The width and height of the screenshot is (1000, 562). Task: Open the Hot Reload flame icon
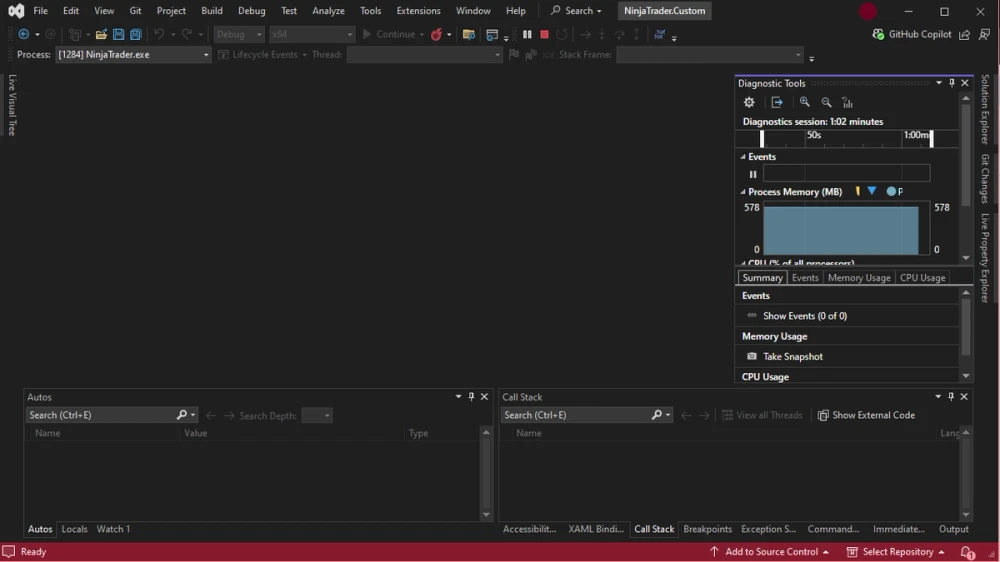pyautogui.click(x=436, y=34)
